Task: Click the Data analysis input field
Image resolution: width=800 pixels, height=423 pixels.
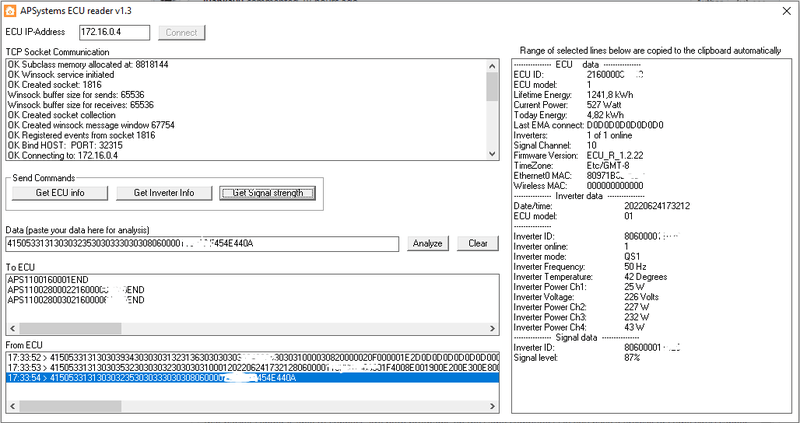Action: coord(202,244)
